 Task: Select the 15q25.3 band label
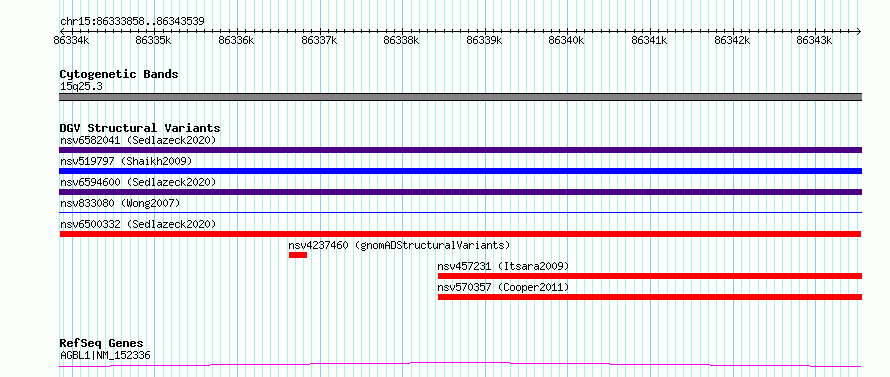coord(81,87)
